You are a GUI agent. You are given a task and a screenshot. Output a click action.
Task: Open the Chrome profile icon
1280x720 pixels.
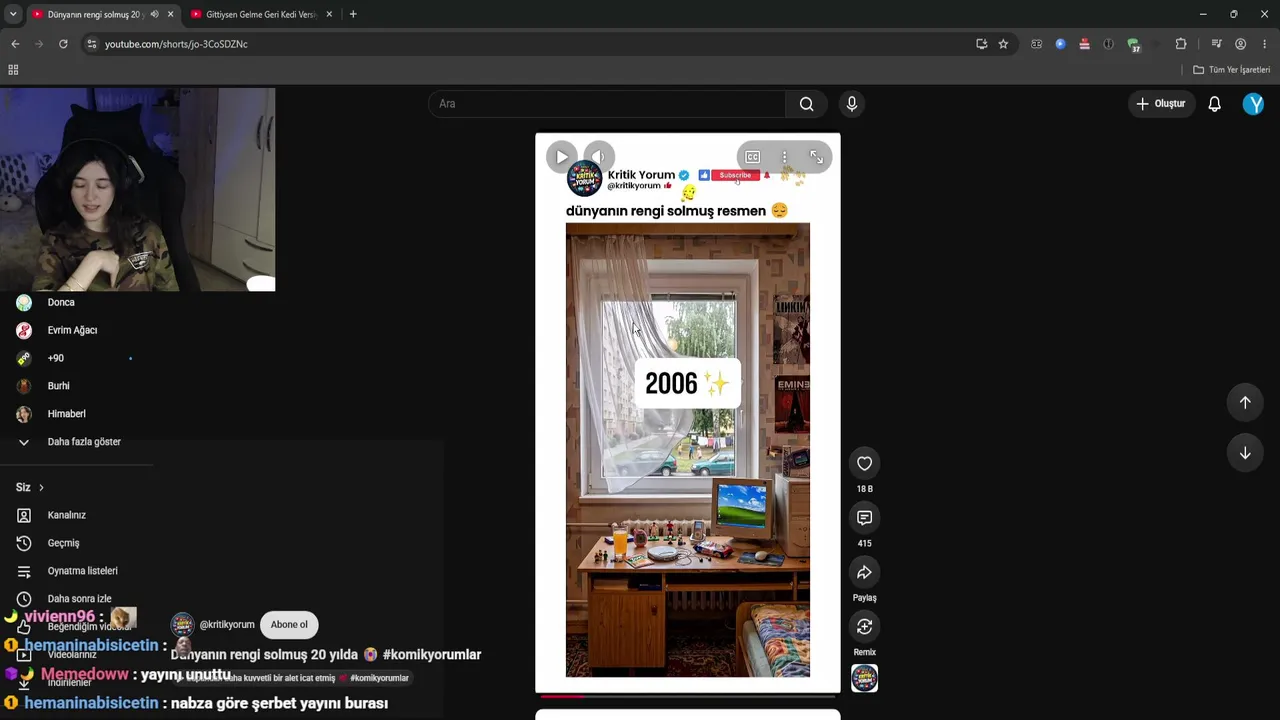pos(1241,44)
